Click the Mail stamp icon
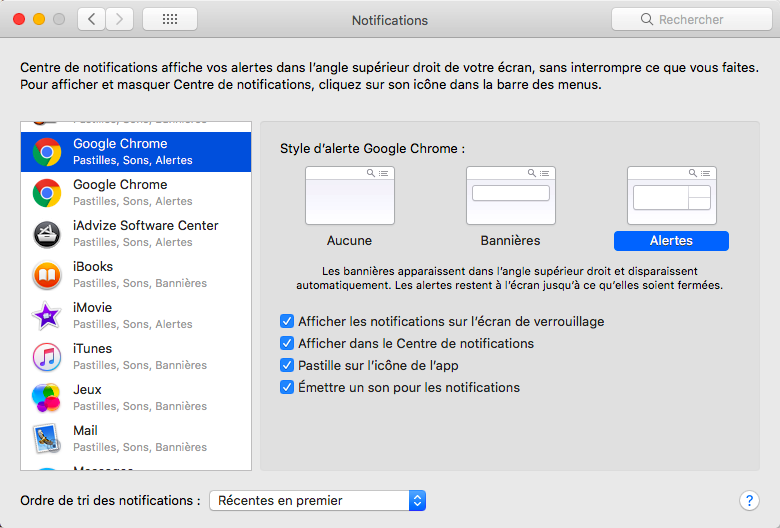 coord(47,438)
